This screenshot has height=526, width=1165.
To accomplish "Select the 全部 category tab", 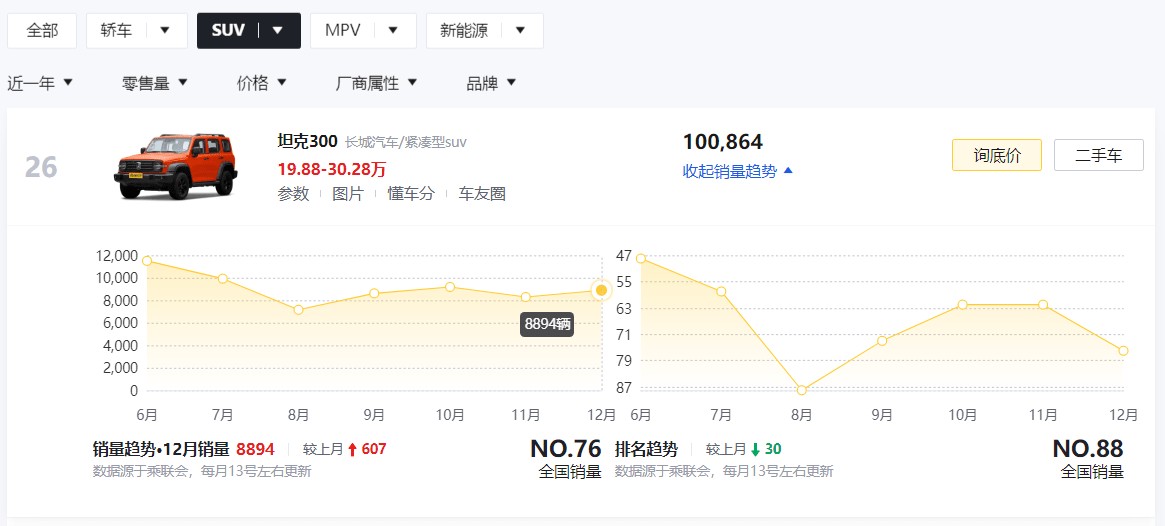I will pyautogui.click(x=42, y=30).
